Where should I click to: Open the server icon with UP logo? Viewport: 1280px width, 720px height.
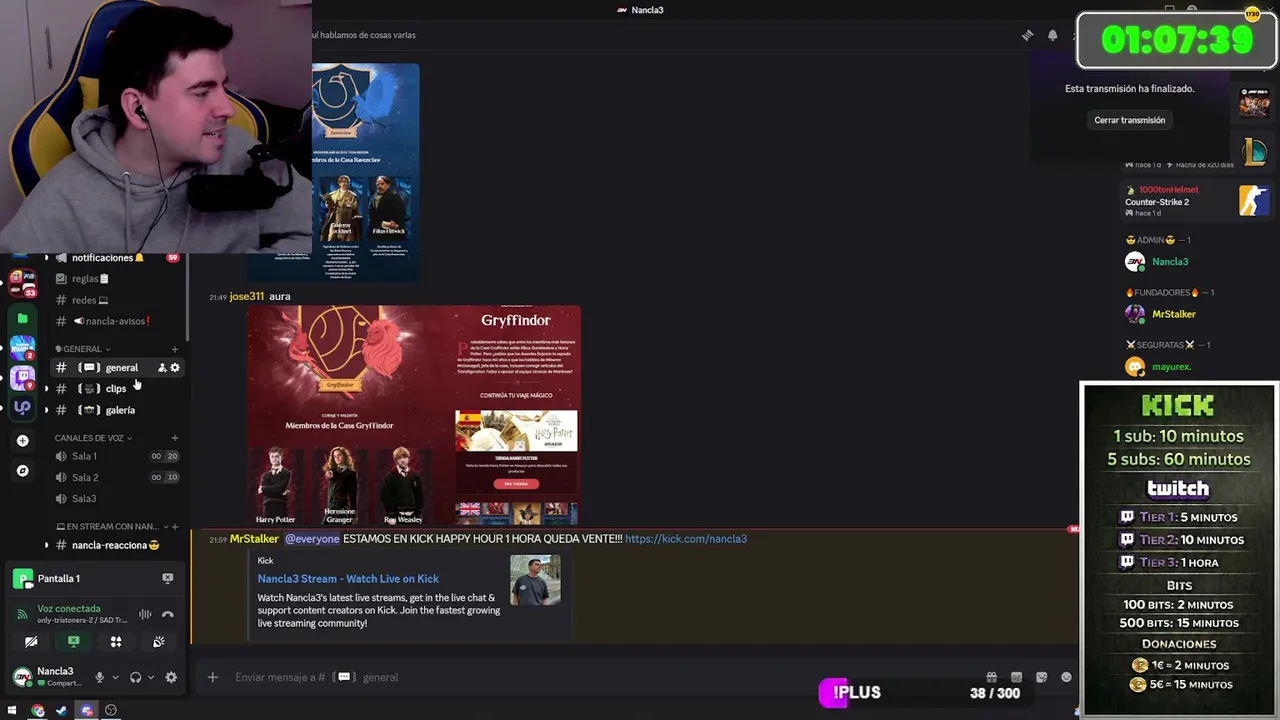(22, 407)
